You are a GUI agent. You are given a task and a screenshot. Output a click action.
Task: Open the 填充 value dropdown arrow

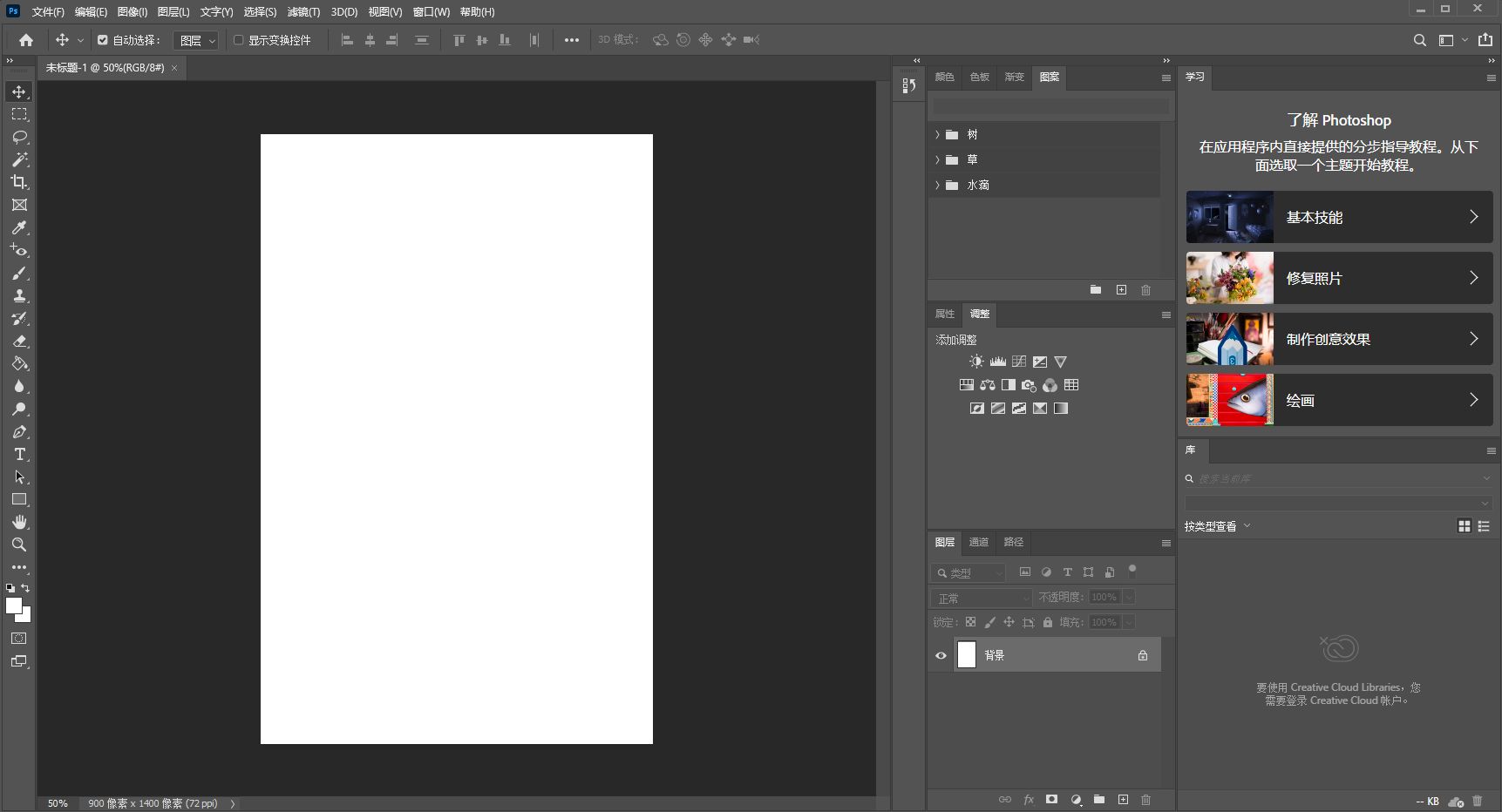pos(1129,622)
